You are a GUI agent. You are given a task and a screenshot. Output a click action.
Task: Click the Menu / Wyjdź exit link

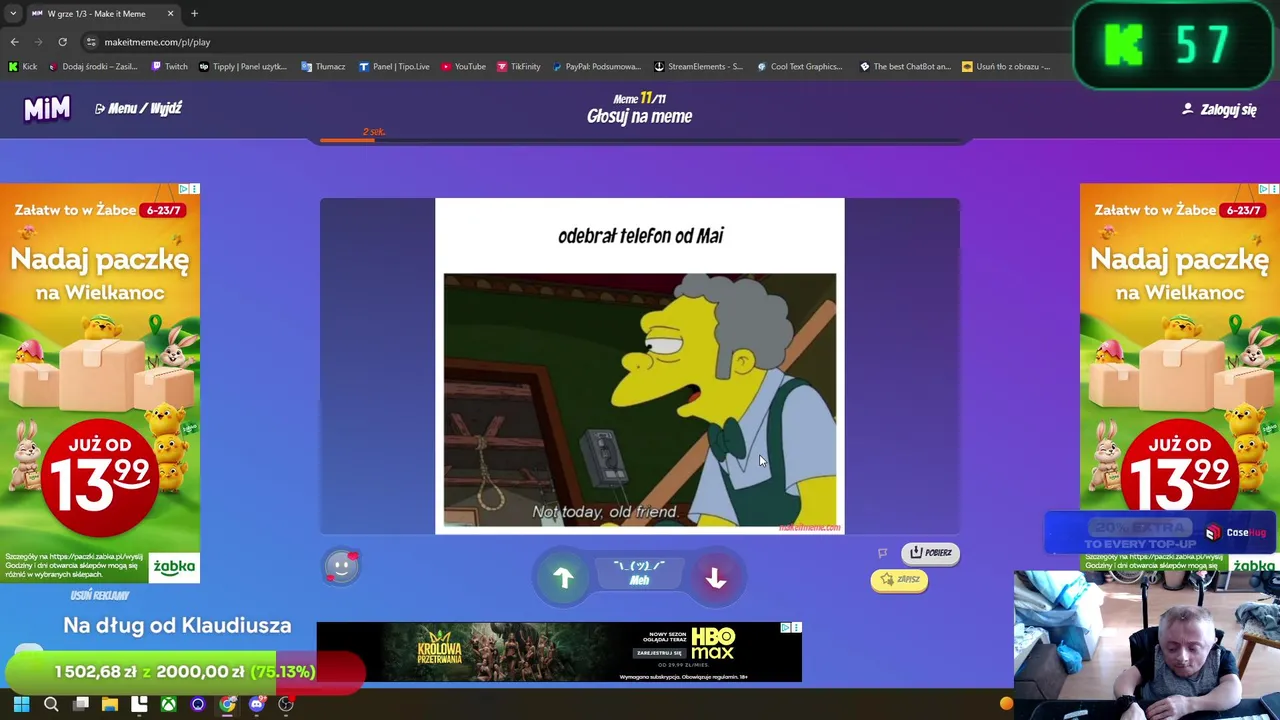[x=138, y=108]
